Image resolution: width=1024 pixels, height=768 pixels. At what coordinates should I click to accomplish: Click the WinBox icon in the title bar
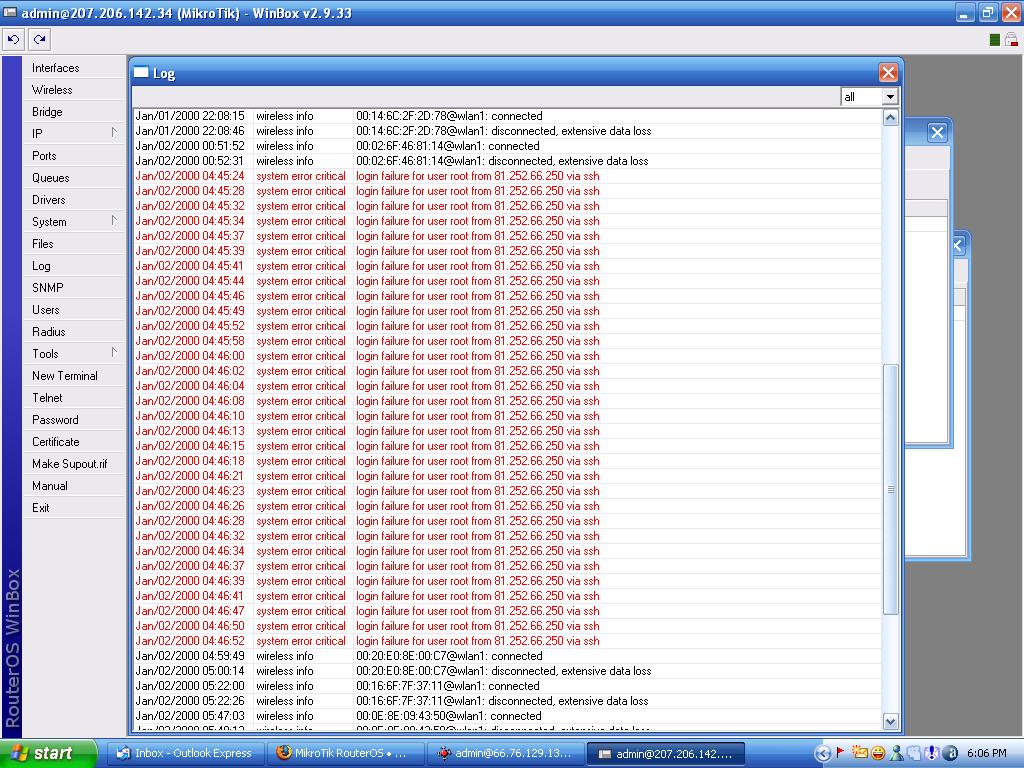(x=10, y=12)
